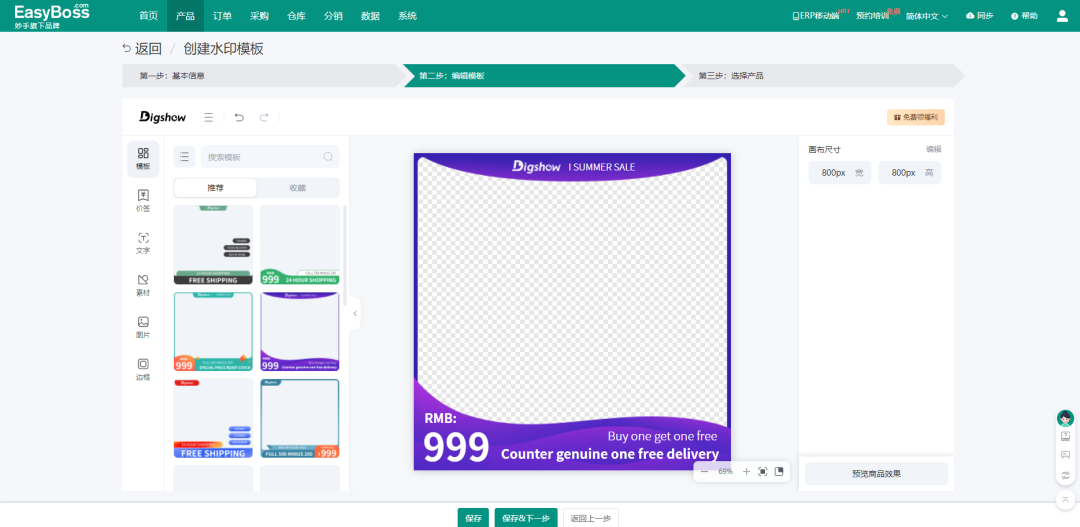Open the 预约培训 link
Viewport: 1080px width, 527px height.
872,16
